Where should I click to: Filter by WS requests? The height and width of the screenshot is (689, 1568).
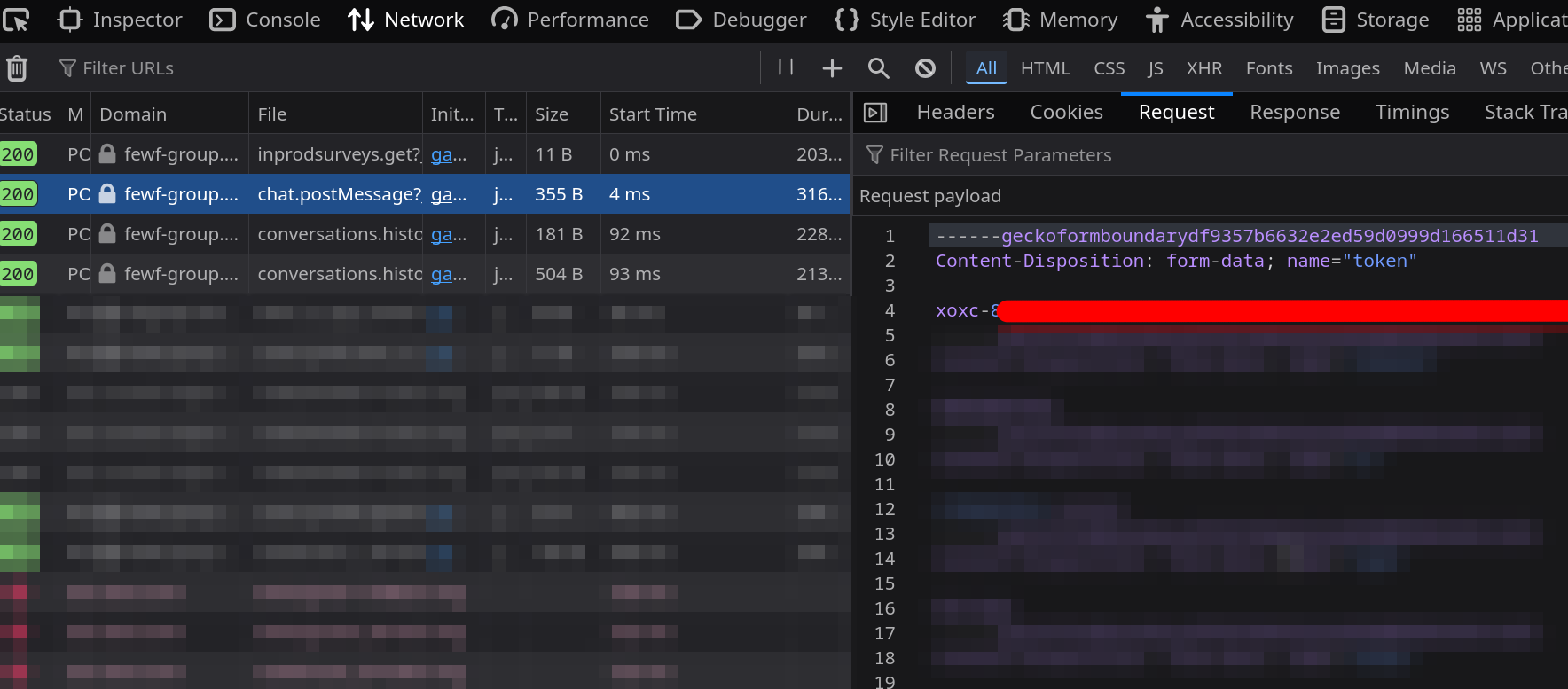pyautogui.click(x=1494, y=68)
